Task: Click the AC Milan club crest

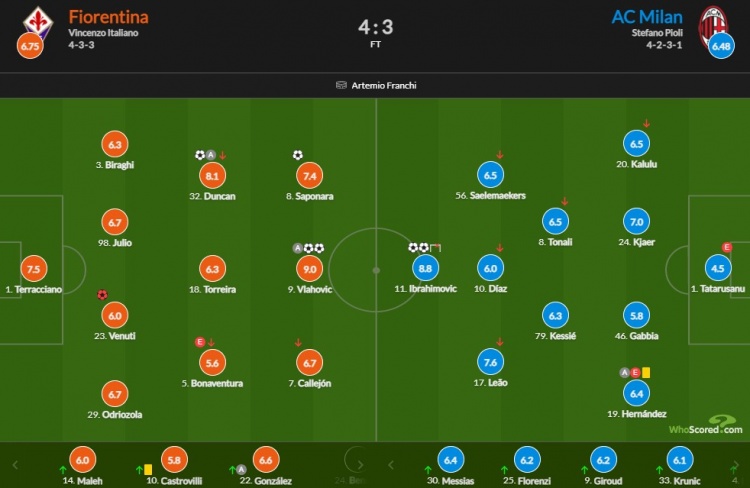Action: point(713,24)
